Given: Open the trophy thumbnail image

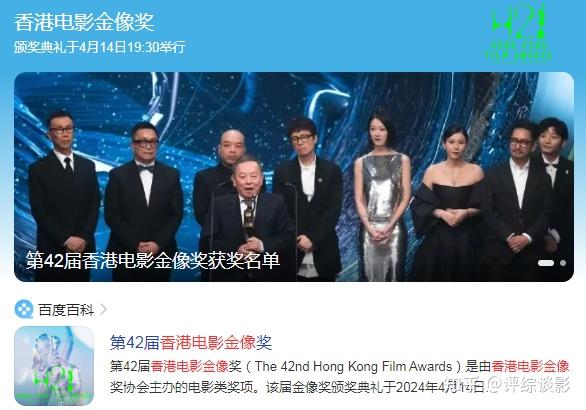Looking at the screenshot, I should pyautogui.click(x=54, y=366).
